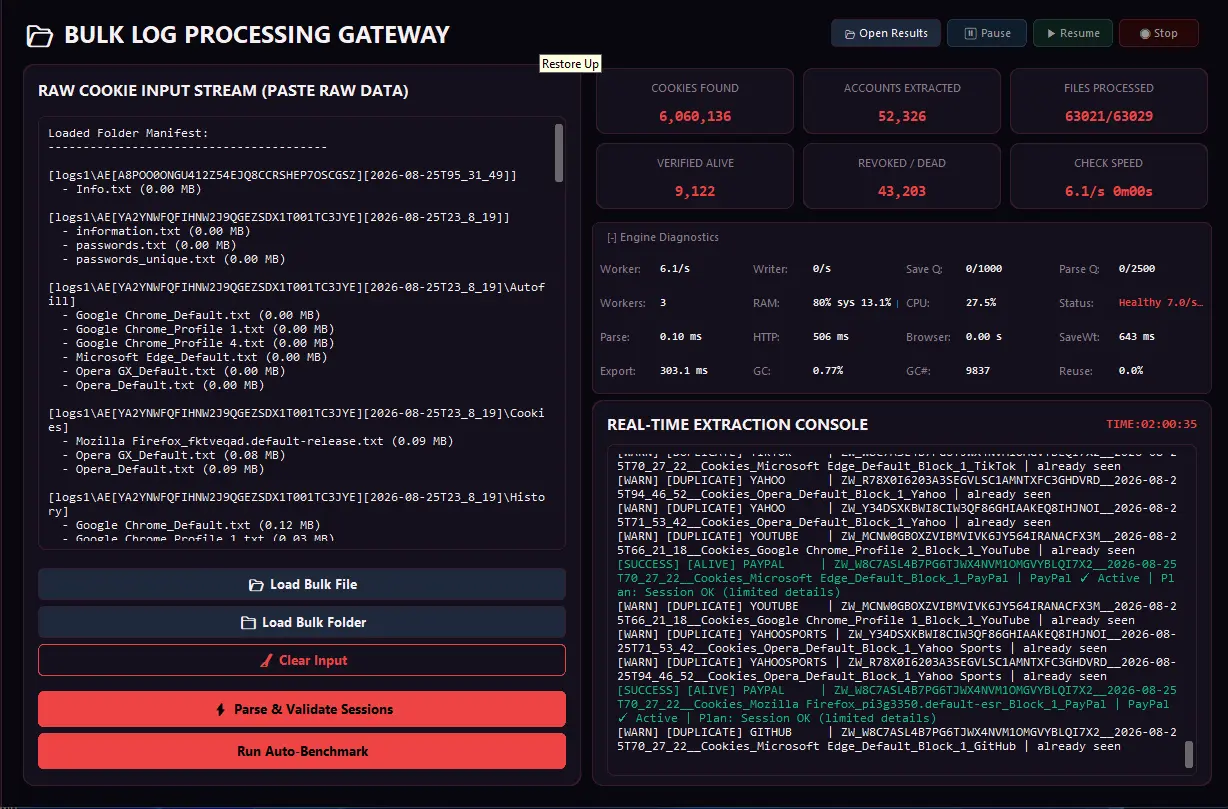Click the CPU value 27.5%
The width and height of the screenshot is (1228, 809).
pyautogui.click(x=980, y=303)
